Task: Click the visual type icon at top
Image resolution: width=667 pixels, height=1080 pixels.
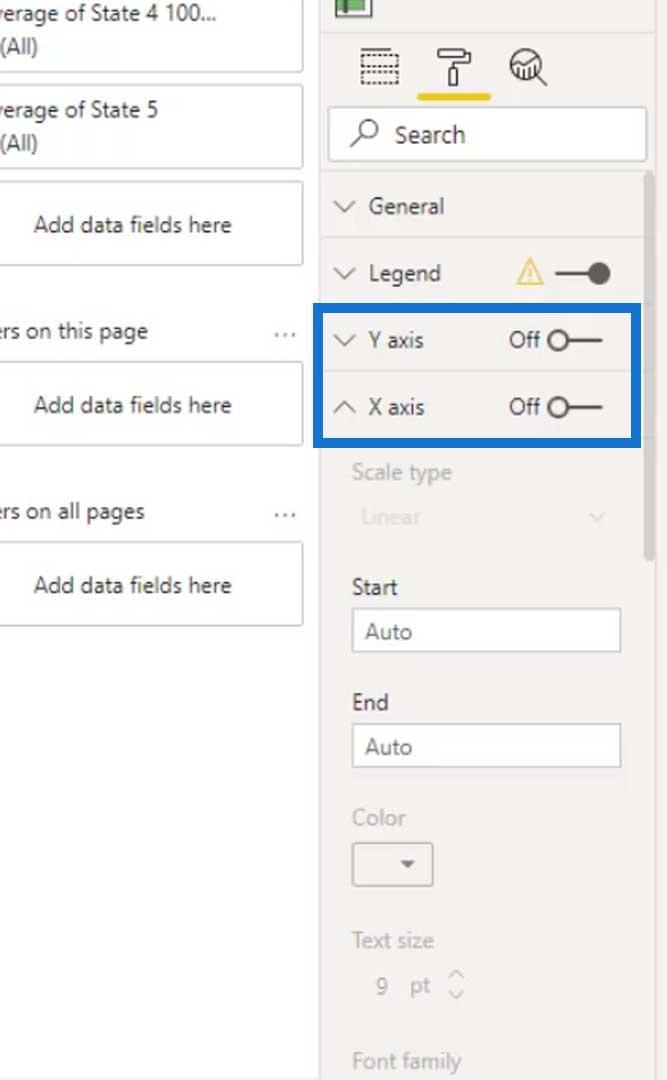Action: point(353,7)
